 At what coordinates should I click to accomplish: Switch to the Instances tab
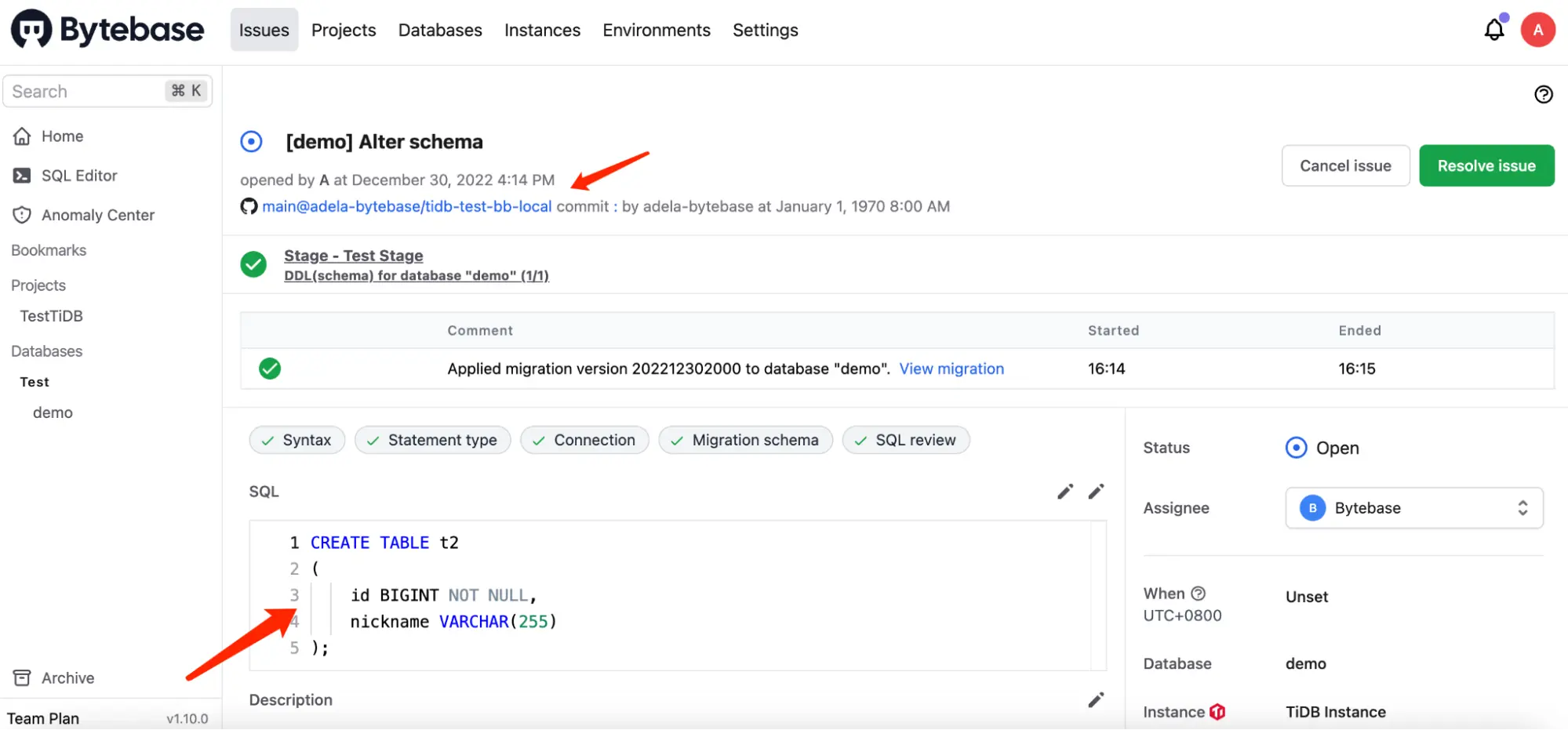point(542,30)
